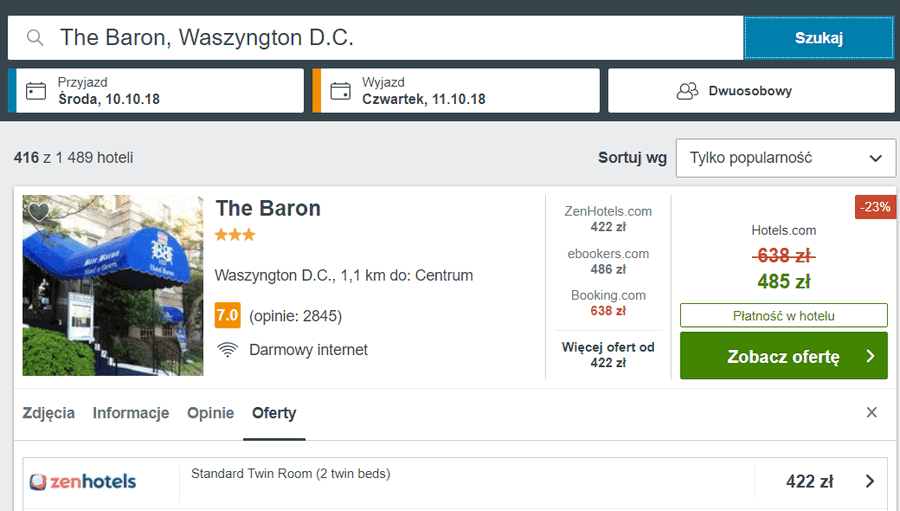This screenshot has height=511, width=900.
Task: Select the Opinie tab
Action: pyautogui.click(x=210, y=413)
